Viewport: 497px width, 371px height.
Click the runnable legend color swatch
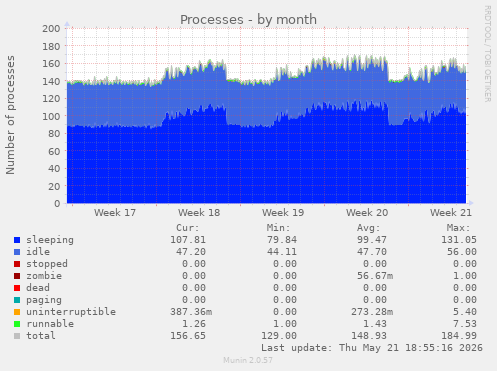pos(17,324)
